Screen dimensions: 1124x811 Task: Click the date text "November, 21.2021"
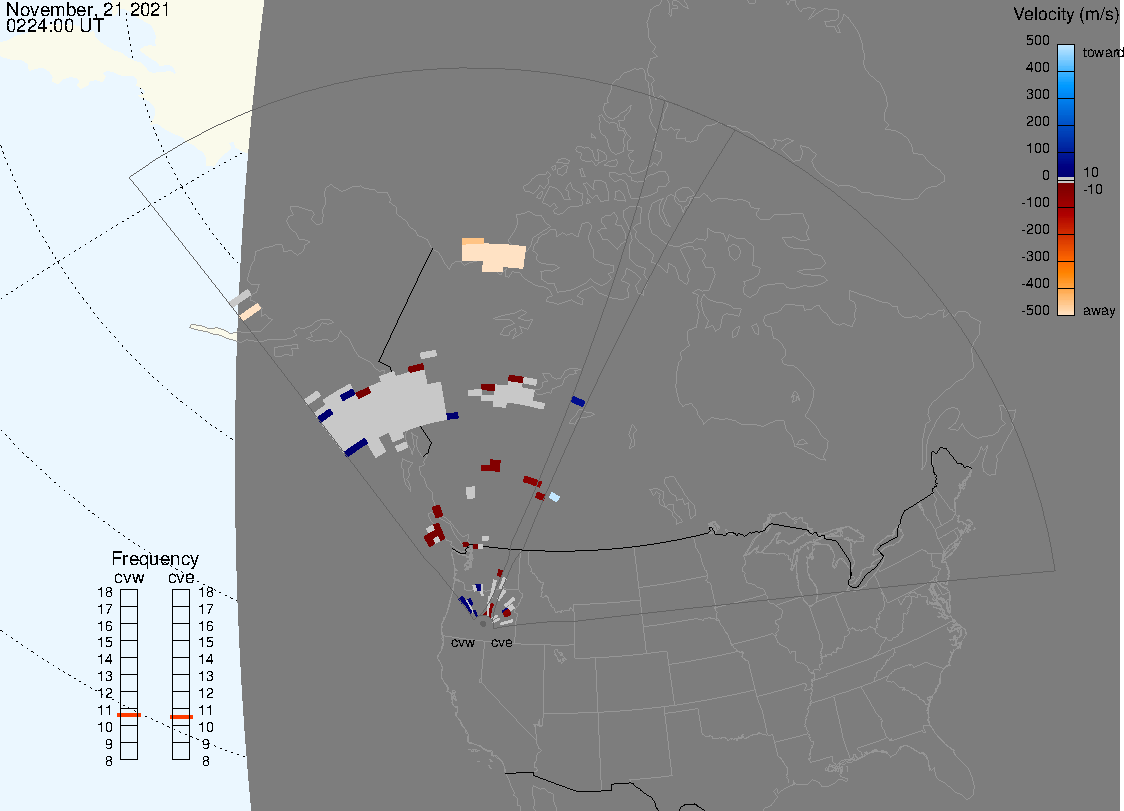click(87, 9)
